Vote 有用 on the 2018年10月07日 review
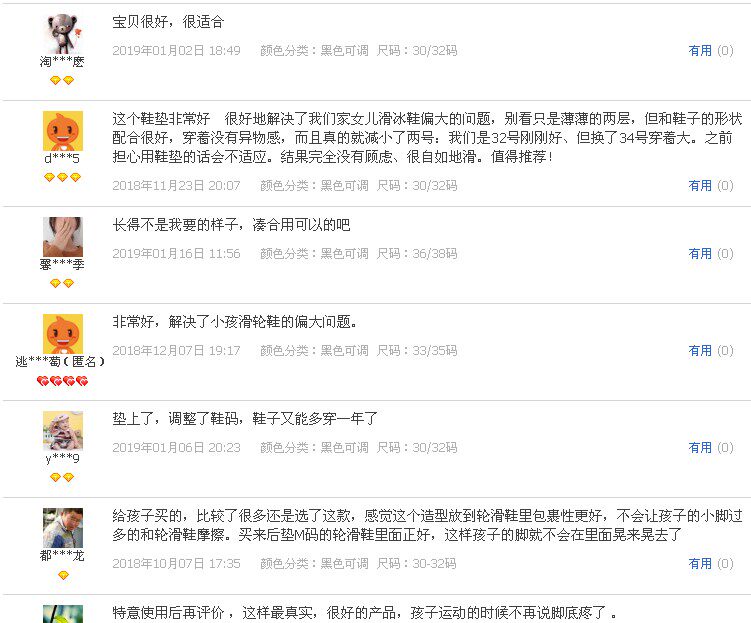This screenshot has width=751, height=623. click(700, 564)
